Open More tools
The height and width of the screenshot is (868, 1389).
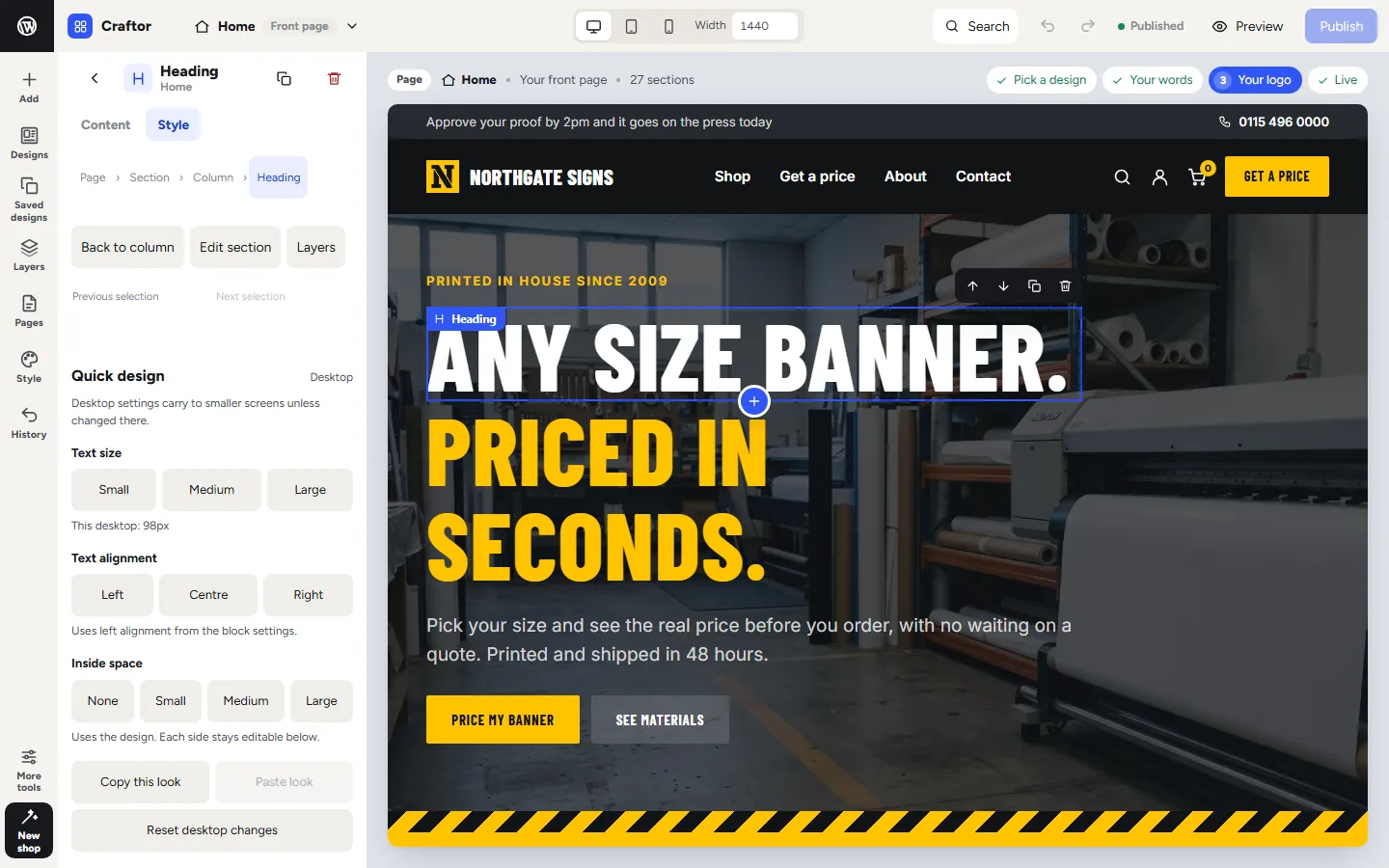29,769
